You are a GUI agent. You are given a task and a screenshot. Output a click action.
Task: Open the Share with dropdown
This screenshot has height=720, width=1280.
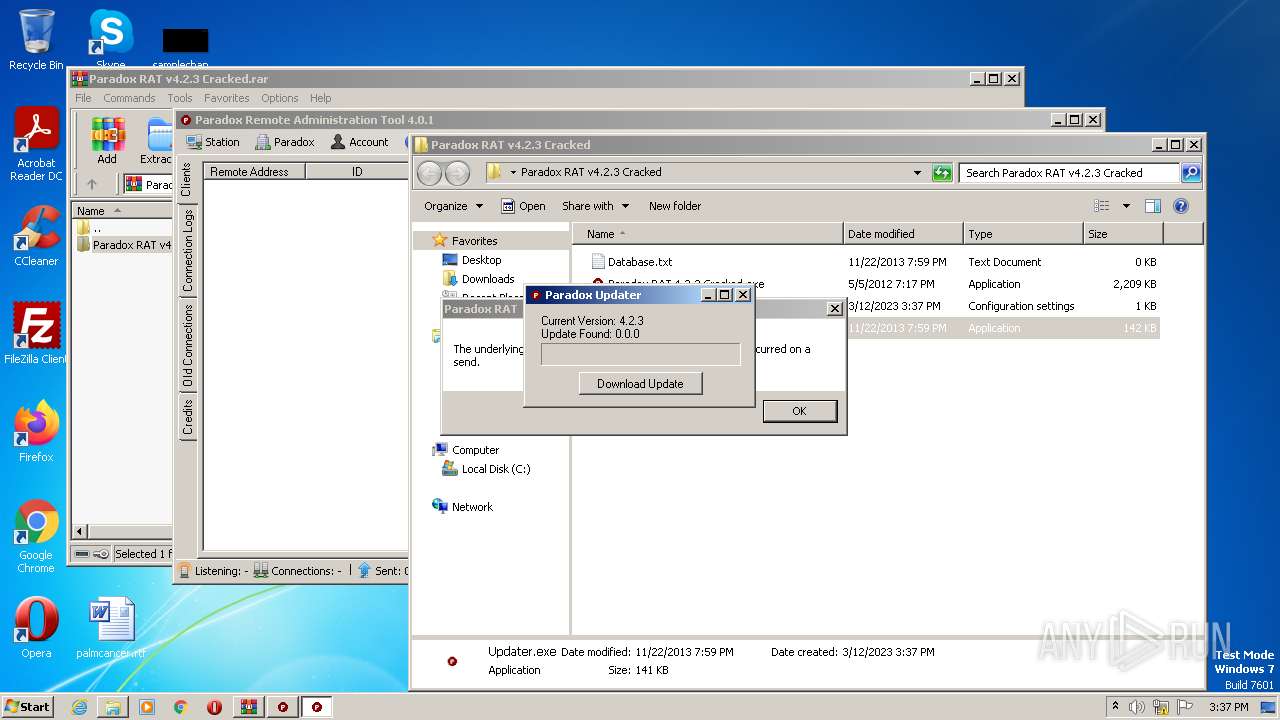(x=596, y=206)
